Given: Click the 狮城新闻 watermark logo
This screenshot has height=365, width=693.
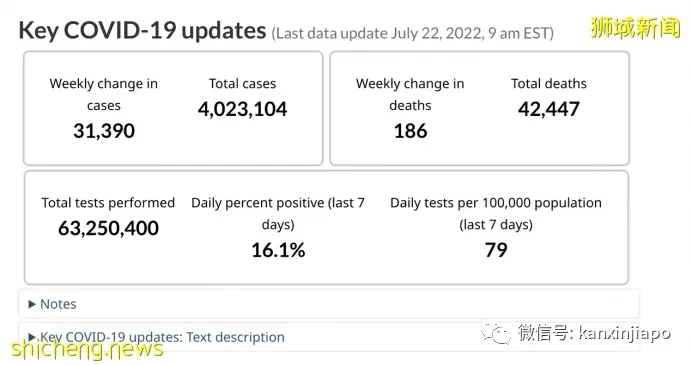Looking at the screenshot, I should (635, 27).
